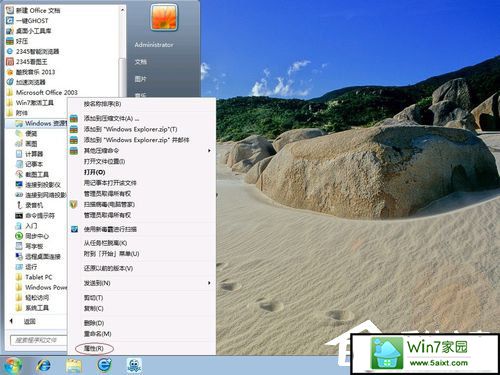Click the octopus app icon on taskbar
500x375 pixels.
134,366
